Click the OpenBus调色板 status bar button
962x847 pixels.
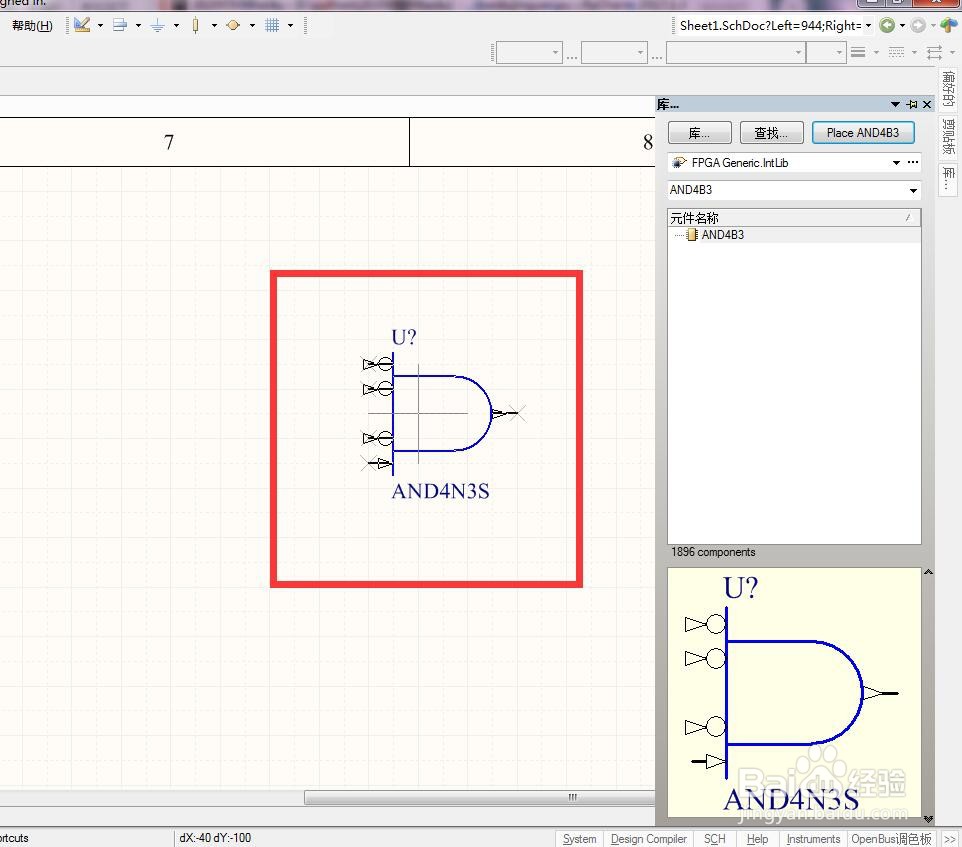[891, 839]
